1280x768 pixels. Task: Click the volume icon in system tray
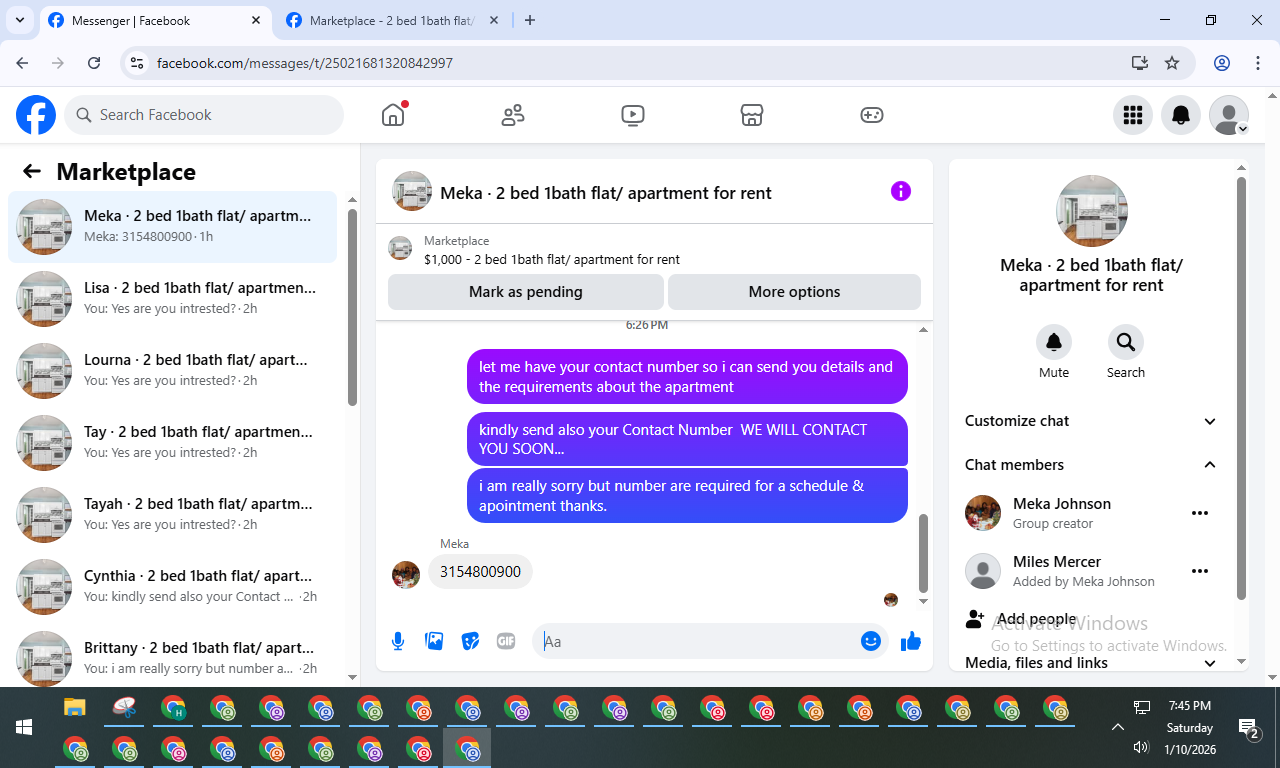[x=1142, y=747]
